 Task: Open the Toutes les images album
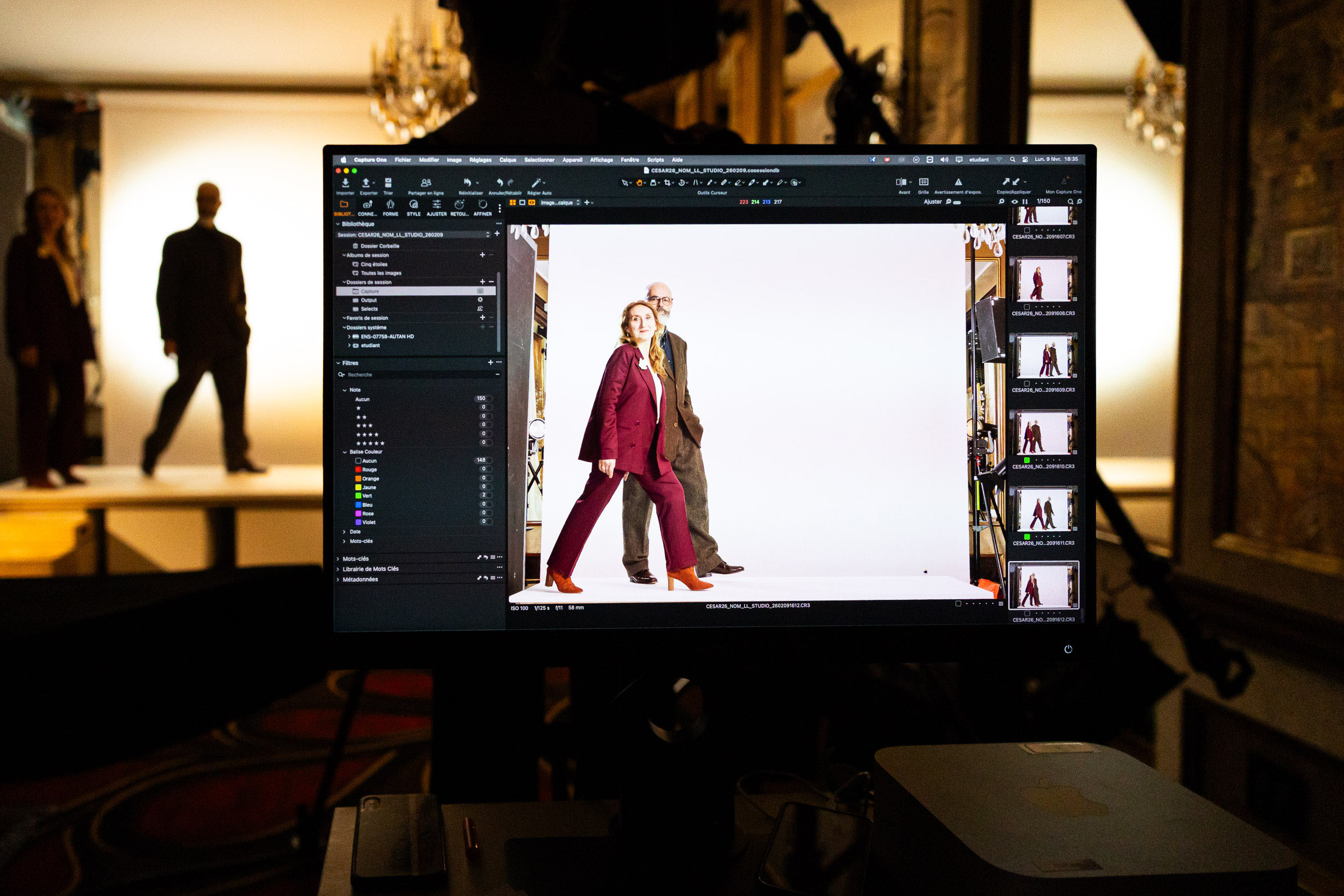[x=381, y=273]
